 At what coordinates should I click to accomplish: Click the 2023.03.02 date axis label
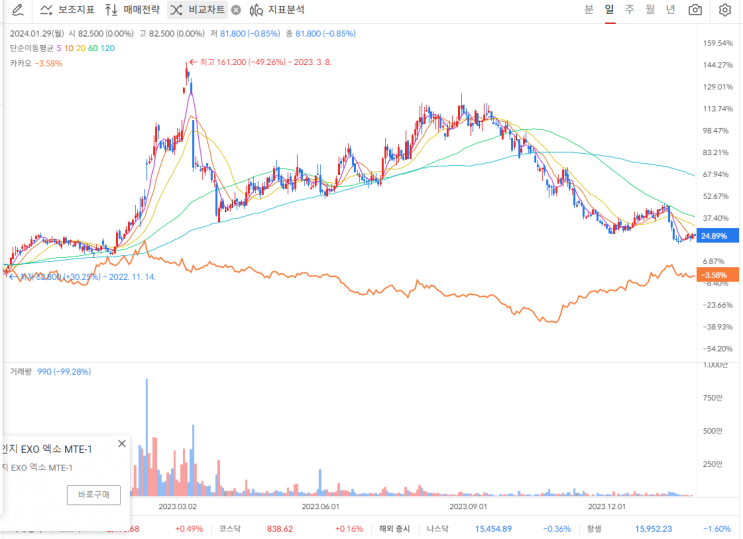click(177, 506)
